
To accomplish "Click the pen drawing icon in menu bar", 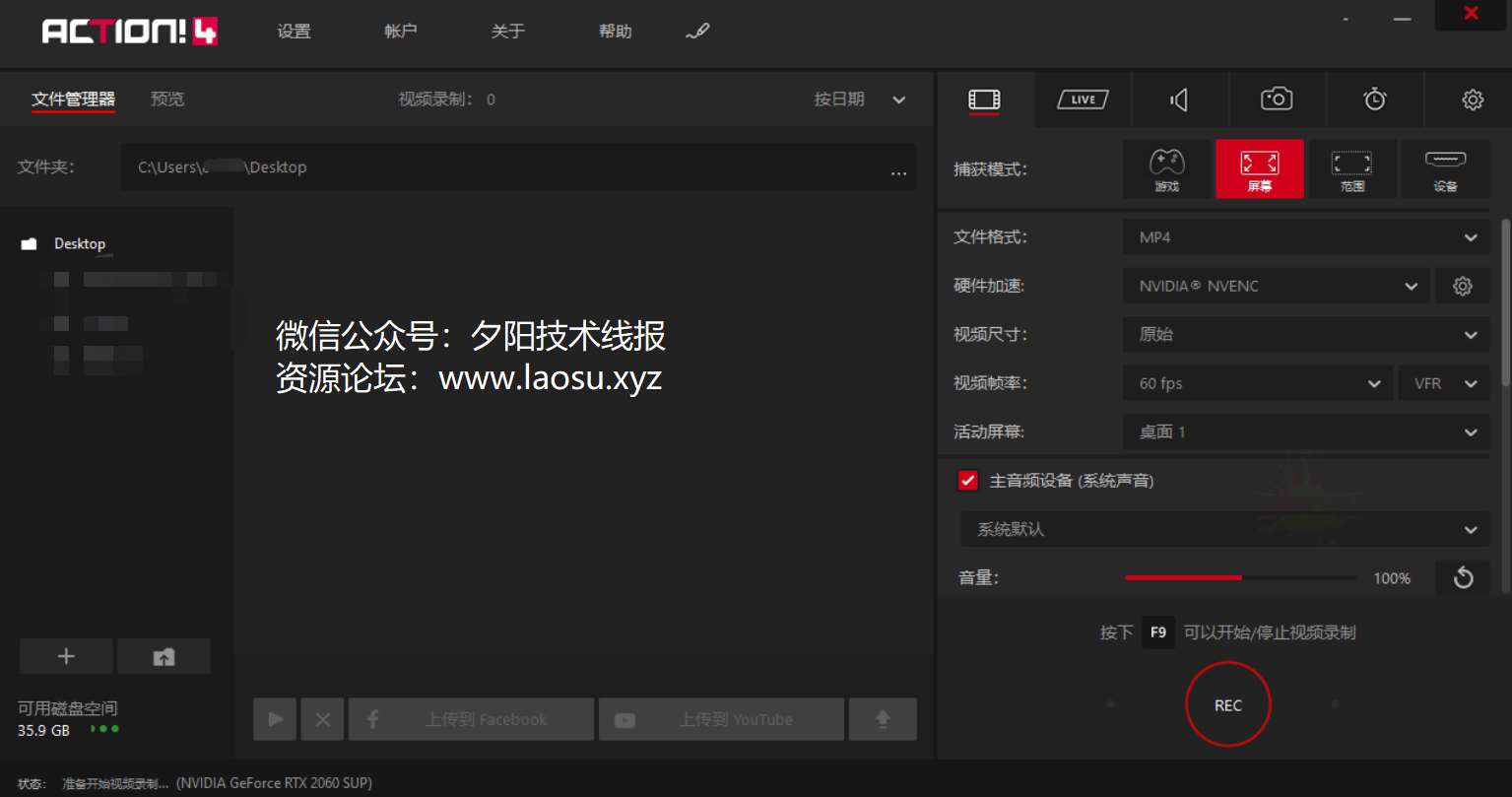I will pyautogui.click(x=697, y=32).
